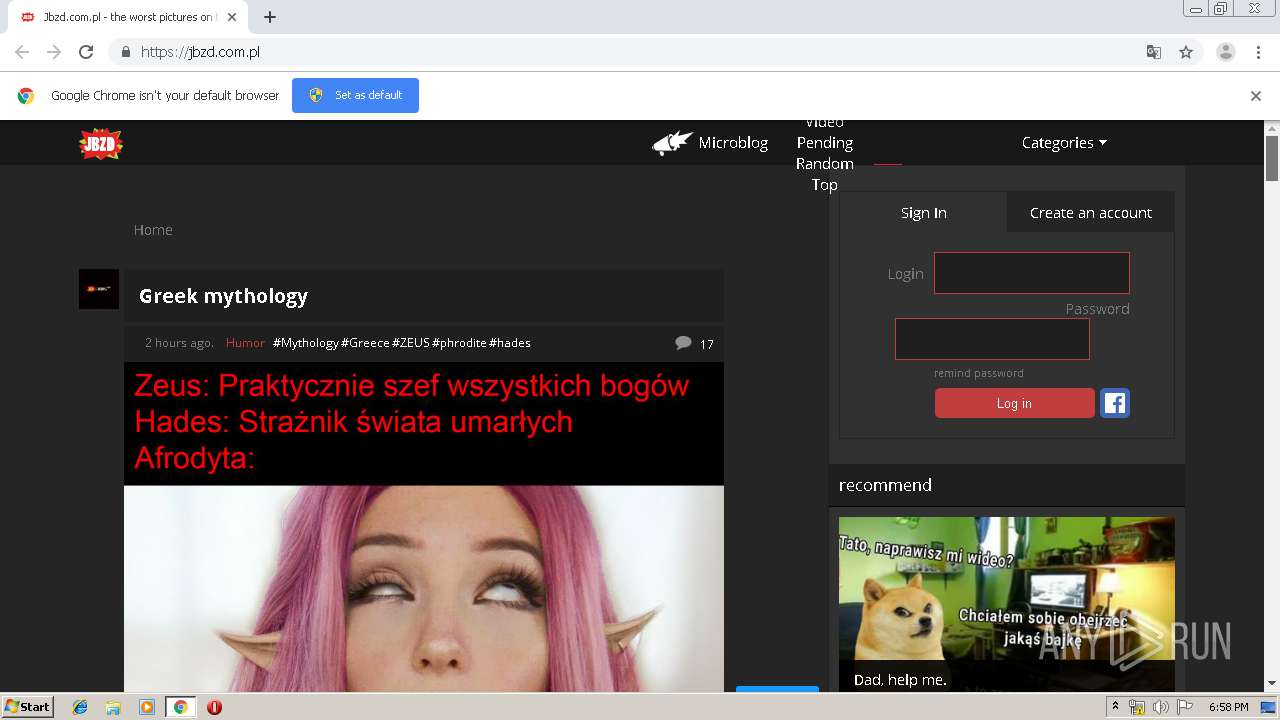Screen dimensions: 1280x720
Task: Click the scrollbar down arrow
Action: coord(1272,684)
